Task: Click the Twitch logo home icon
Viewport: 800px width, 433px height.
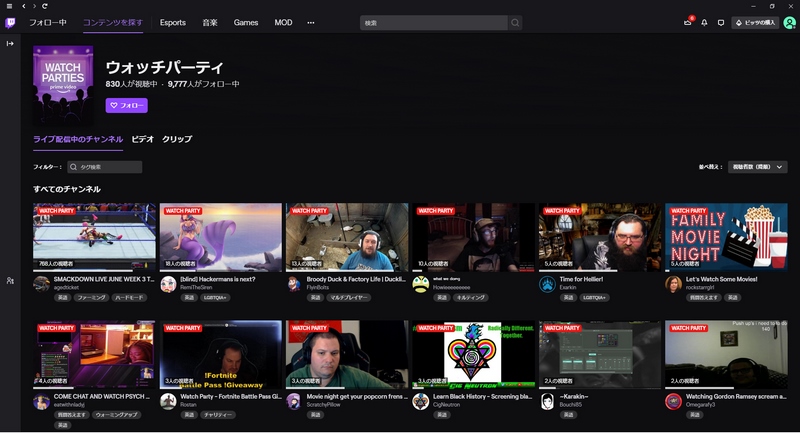Action: (x=10, y=23)
